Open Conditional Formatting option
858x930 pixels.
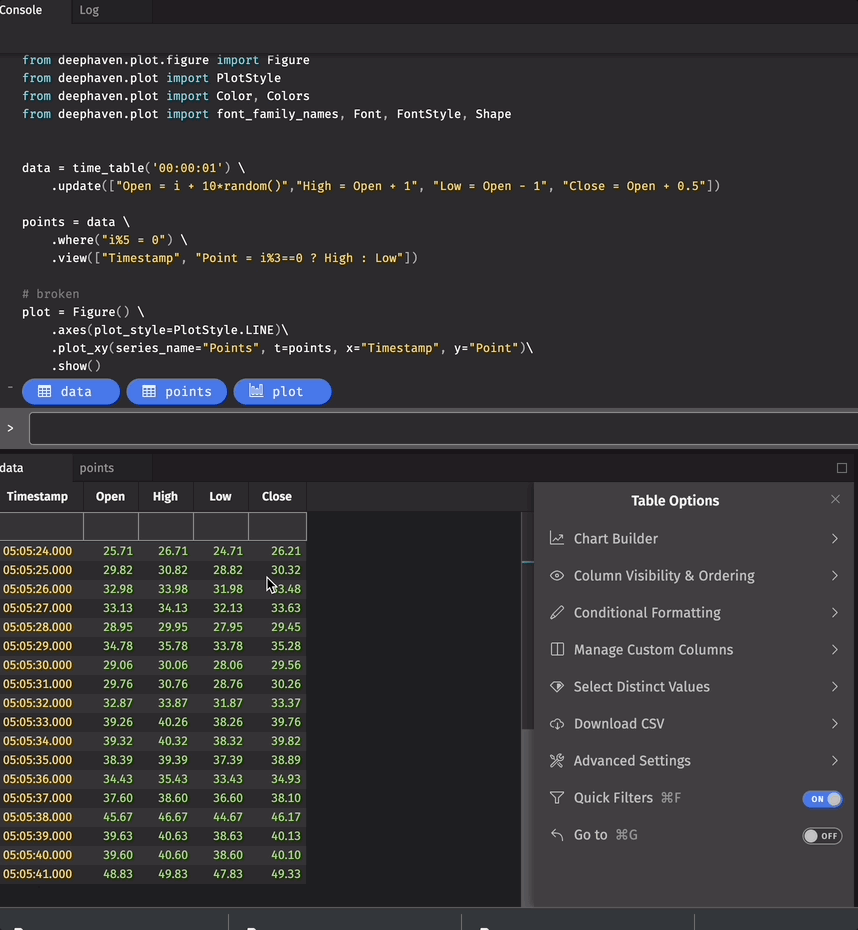[x=694, y=613]
